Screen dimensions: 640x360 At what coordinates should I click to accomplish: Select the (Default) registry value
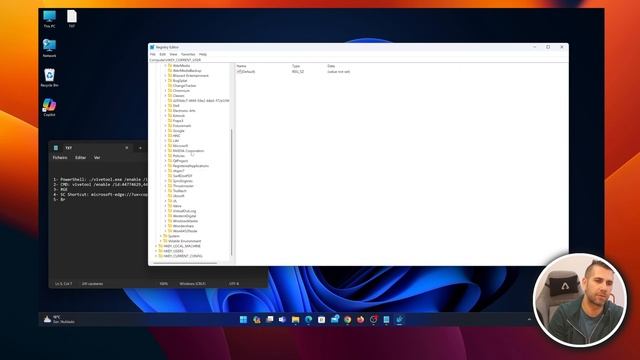[x=246, y=72]
